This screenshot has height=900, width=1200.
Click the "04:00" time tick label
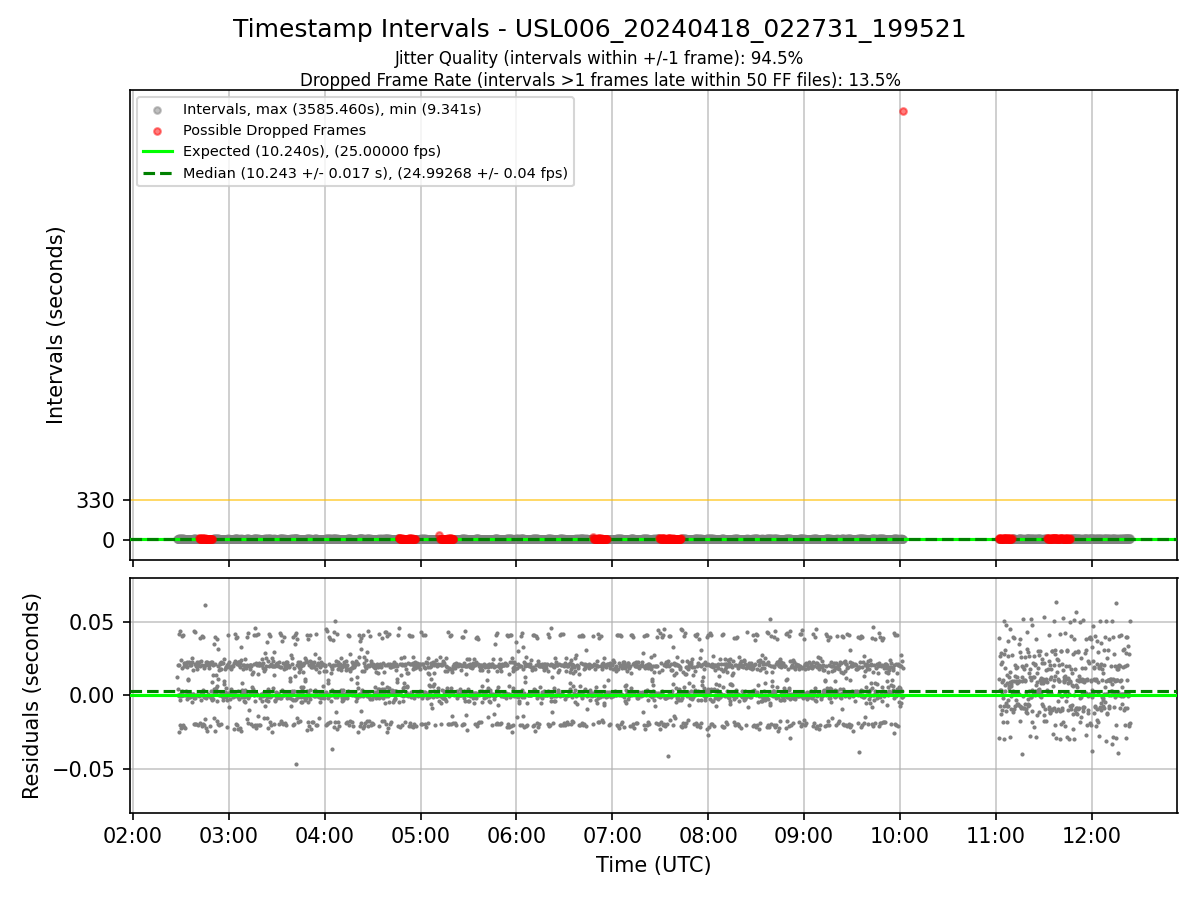click(325, 834)
